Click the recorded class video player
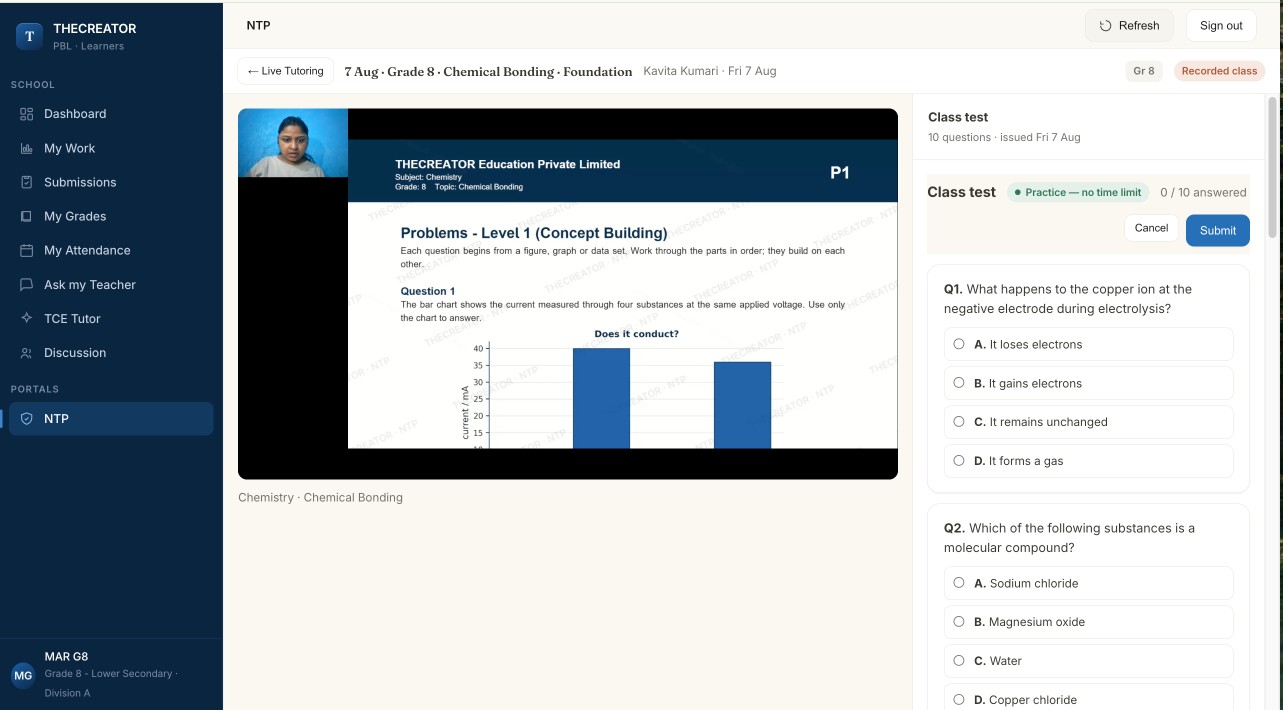This screenshot has height=710, width=1283. pyautogui.click(x=568, y=294)
